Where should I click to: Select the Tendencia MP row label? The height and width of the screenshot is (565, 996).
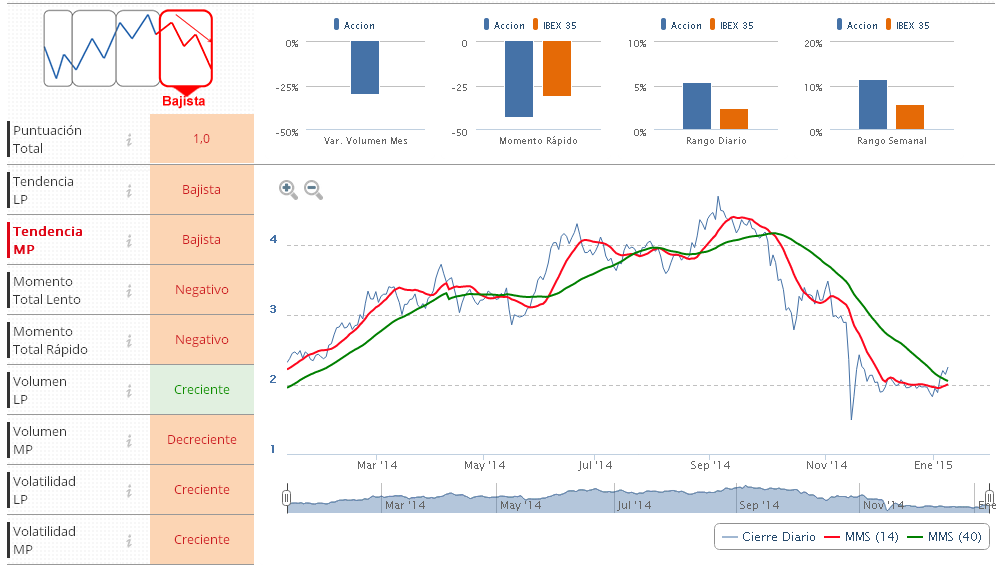[x=48, y=240]
